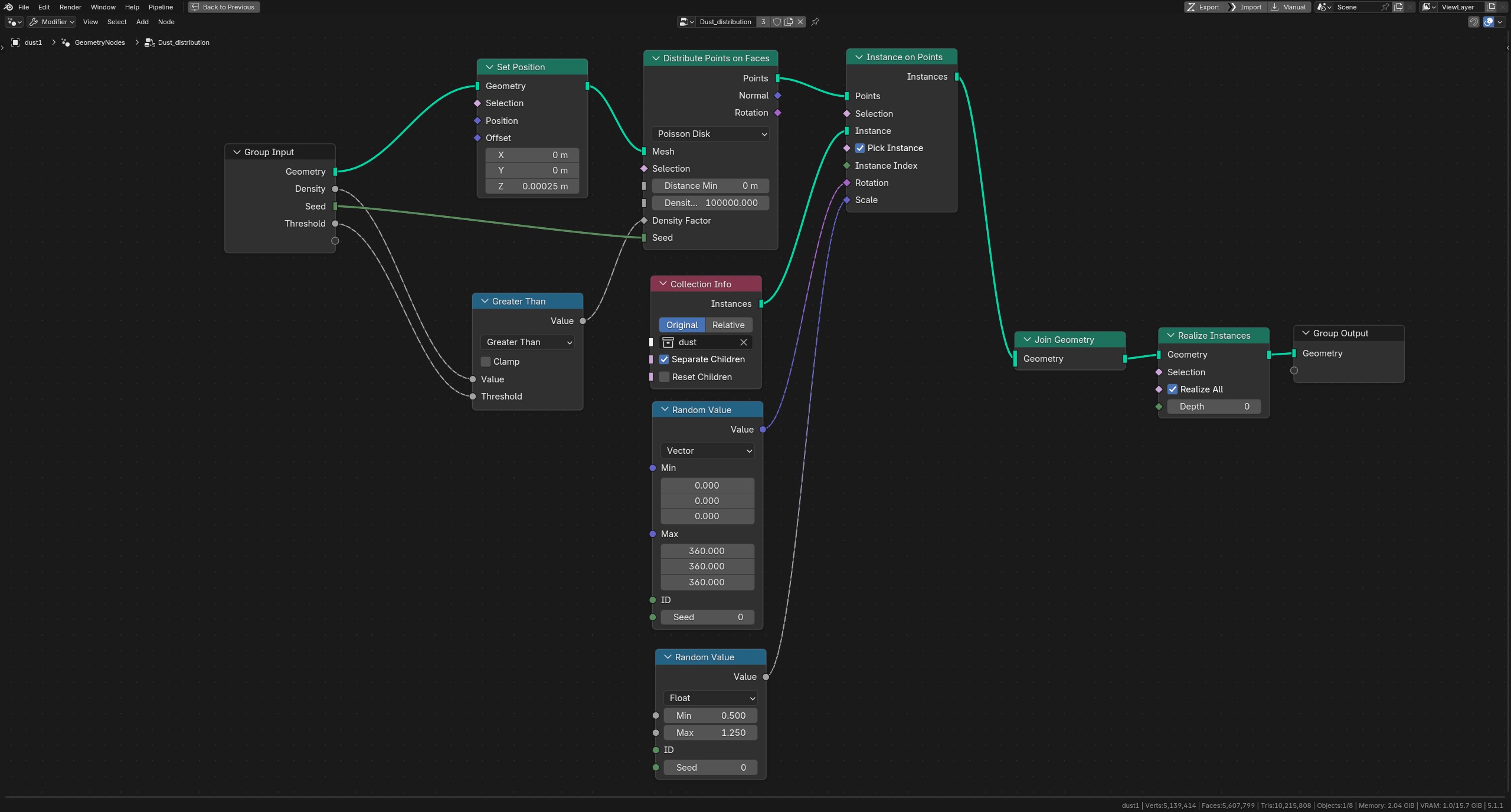Collapse the Set Position node
Screen dimensions: 1511x812
click(489, 67)
